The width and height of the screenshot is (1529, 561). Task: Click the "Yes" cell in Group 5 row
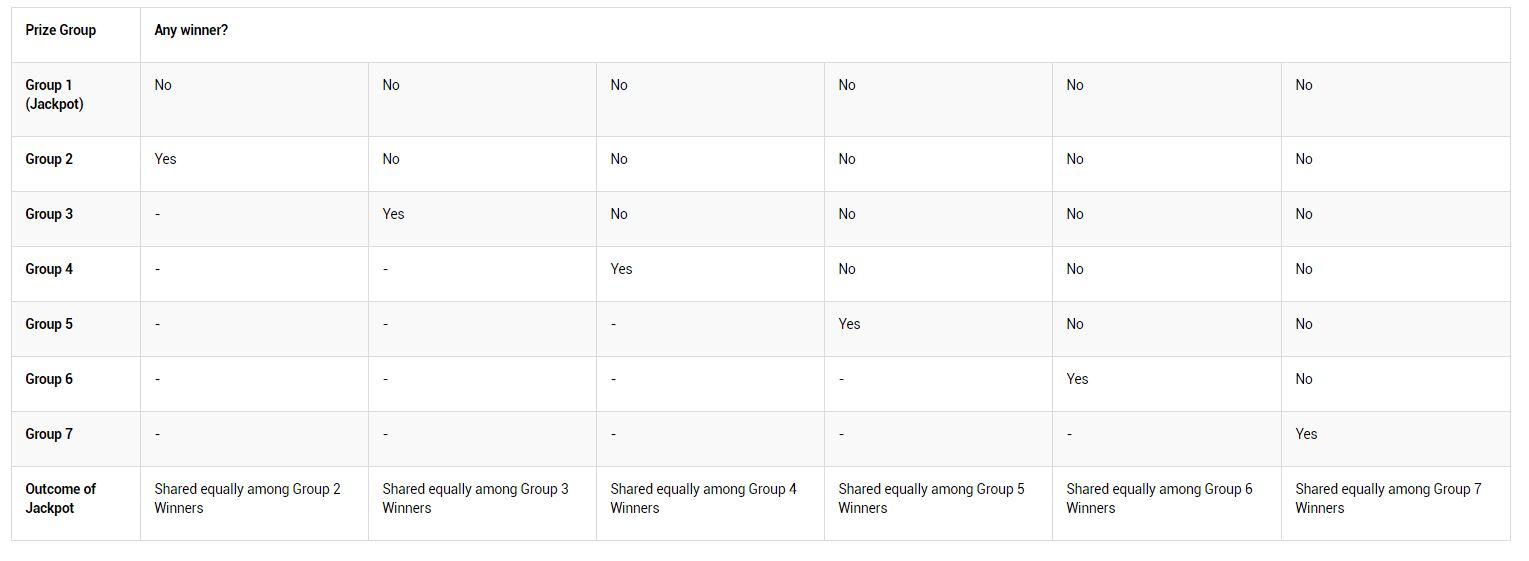click(849, 324)
